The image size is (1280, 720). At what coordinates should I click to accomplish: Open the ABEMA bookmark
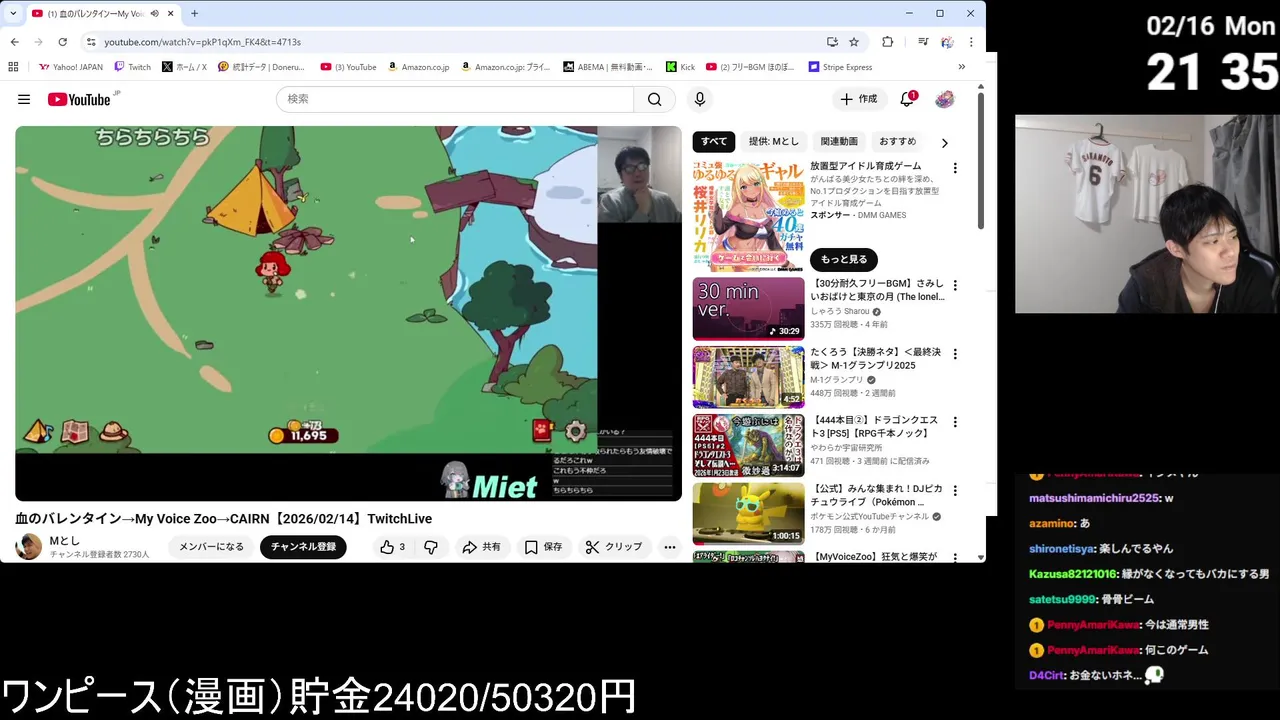608,67
